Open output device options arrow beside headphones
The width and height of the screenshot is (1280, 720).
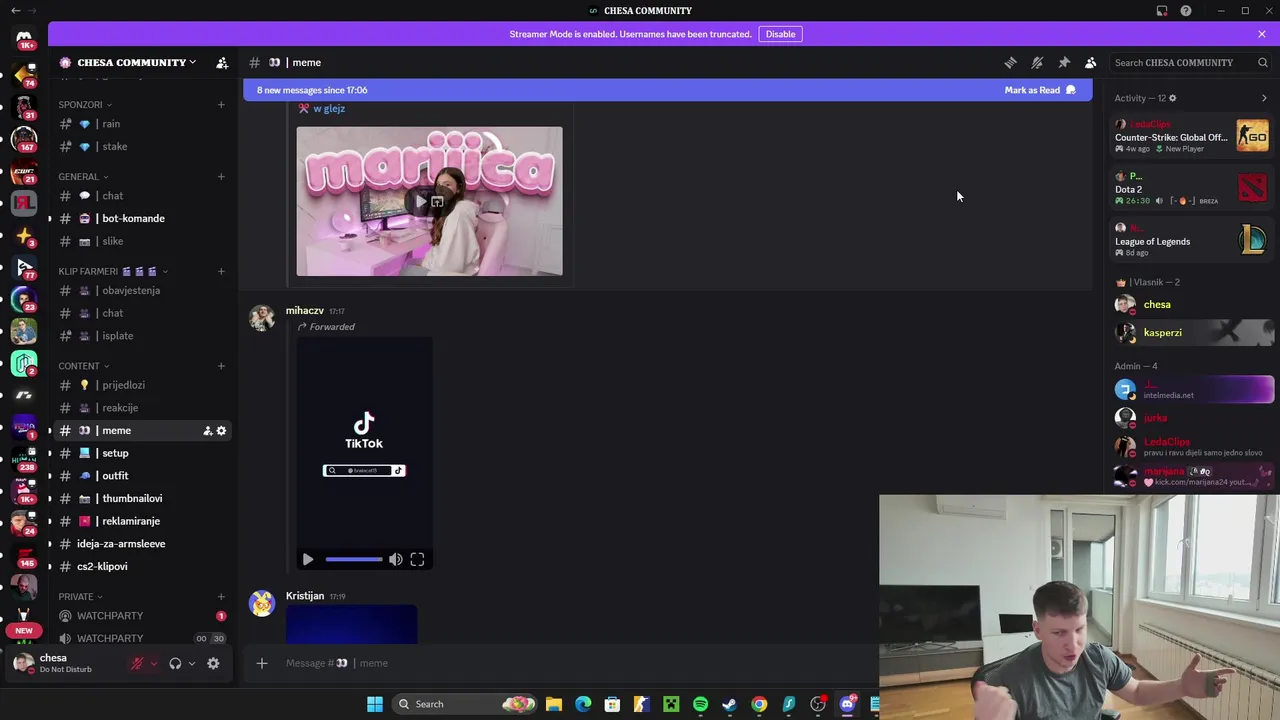point(191,664)
